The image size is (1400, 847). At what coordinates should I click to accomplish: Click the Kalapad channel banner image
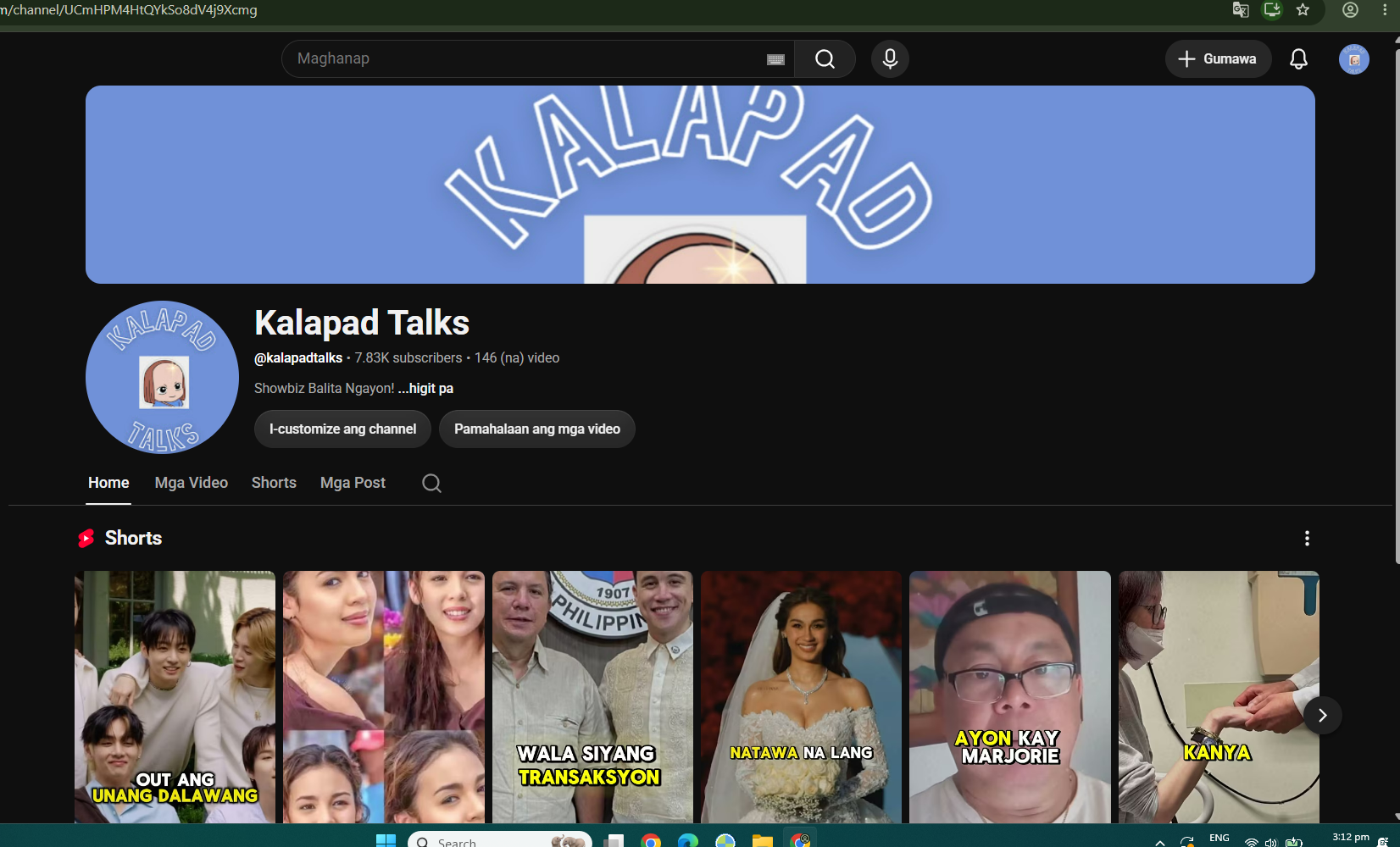click(700, 185)
